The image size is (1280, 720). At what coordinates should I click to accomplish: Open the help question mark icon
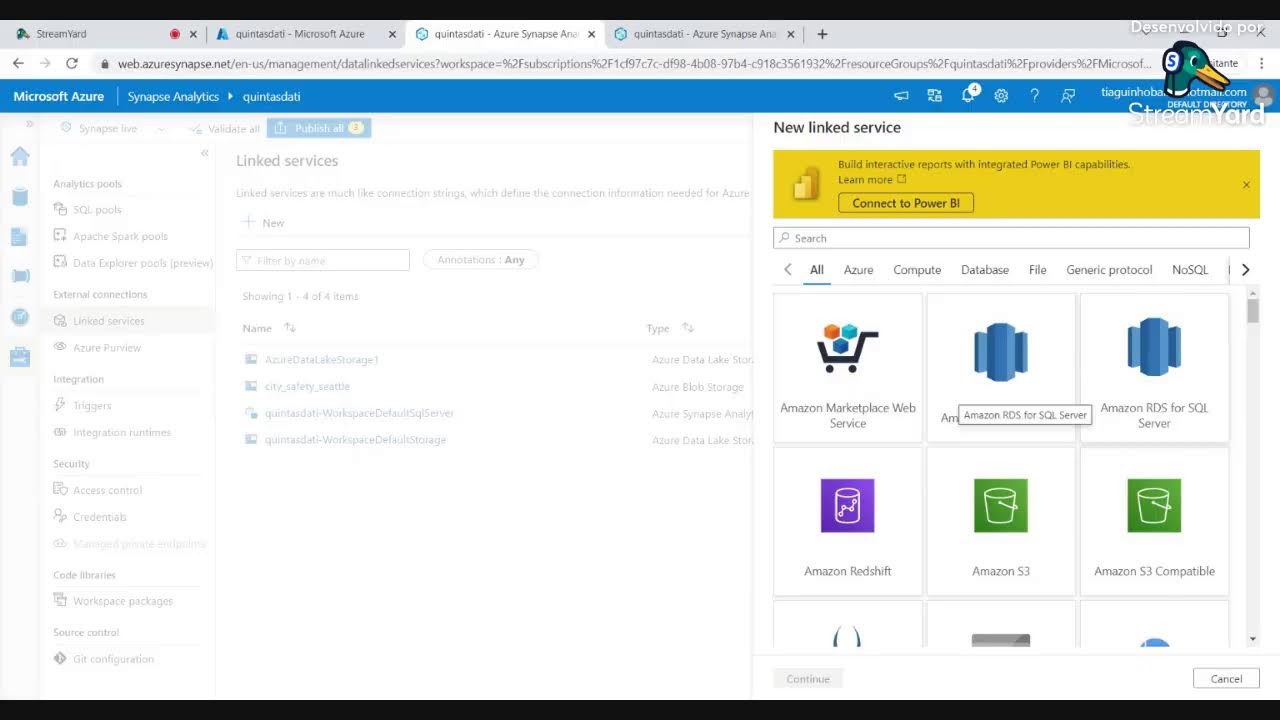coord(1034,96)
